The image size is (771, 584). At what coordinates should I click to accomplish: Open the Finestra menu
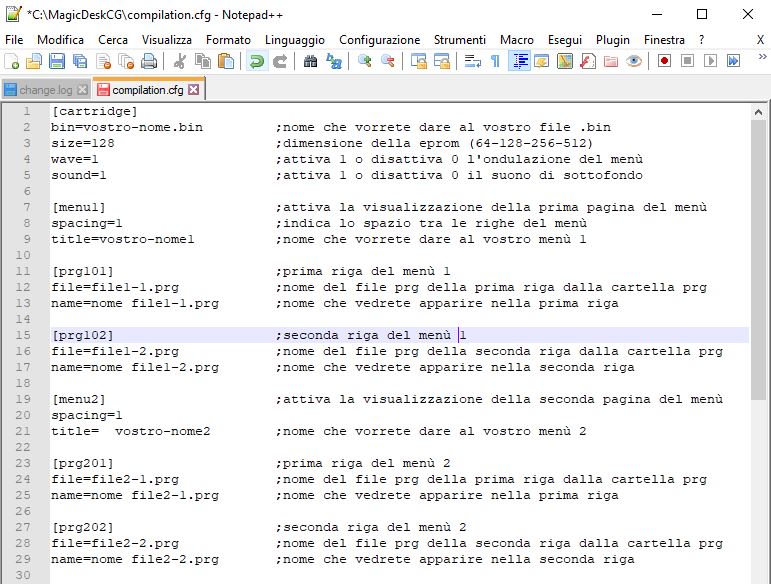664,40
